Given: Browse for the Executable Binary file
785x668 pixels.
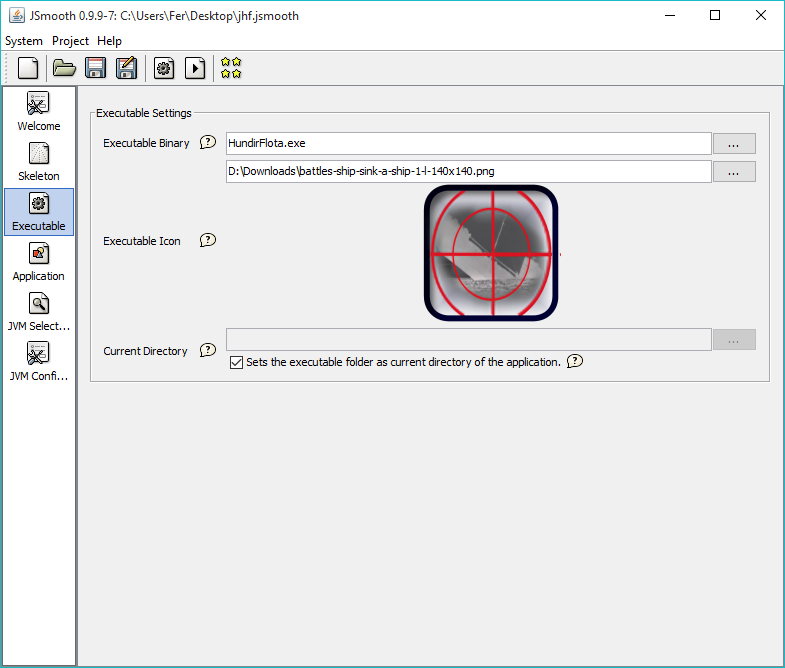Looking at the screenshot, I should tap(733, 144).
